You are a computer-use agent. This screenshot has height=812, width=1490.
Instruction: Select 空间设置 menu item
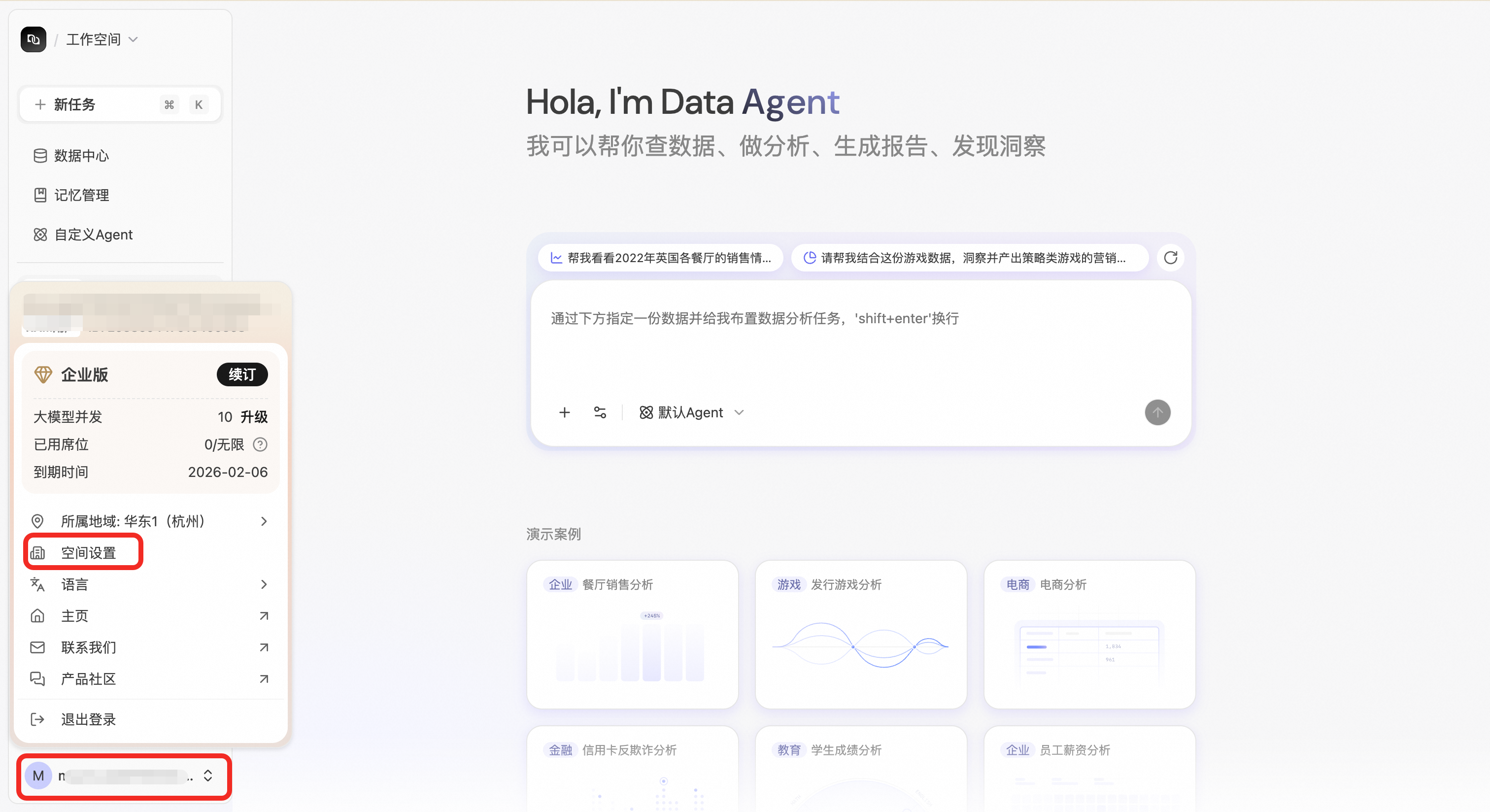(88, 553)
